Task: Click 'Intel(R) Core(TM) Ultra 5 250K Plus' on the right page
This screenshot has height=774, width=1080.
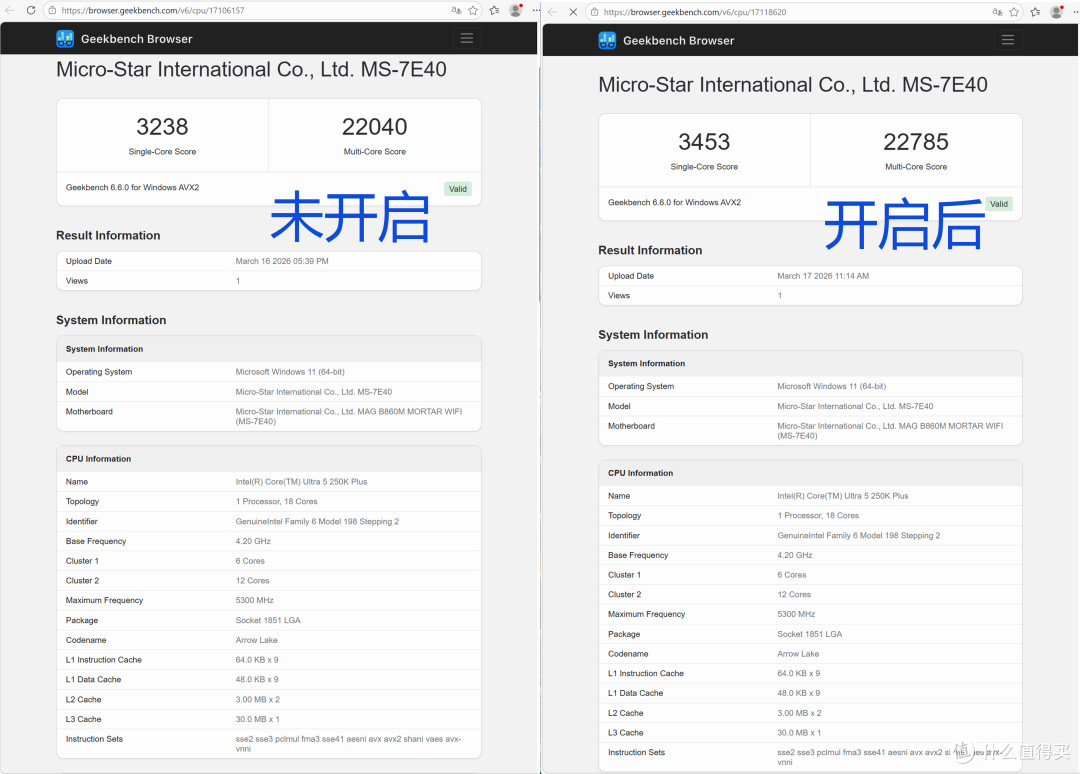Action: [843, 496]
